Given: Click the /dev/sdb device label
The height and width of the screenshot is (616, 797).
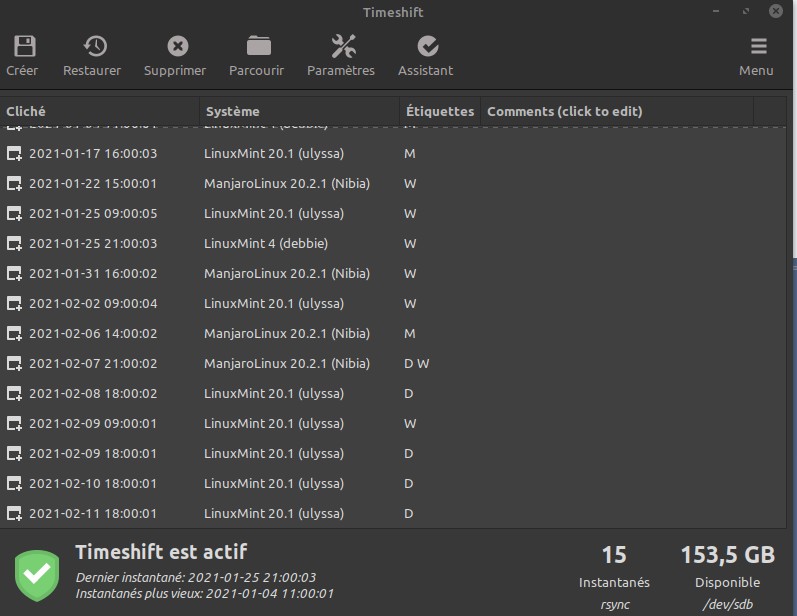Looking at the screenshot, I should tap(727, 604).
